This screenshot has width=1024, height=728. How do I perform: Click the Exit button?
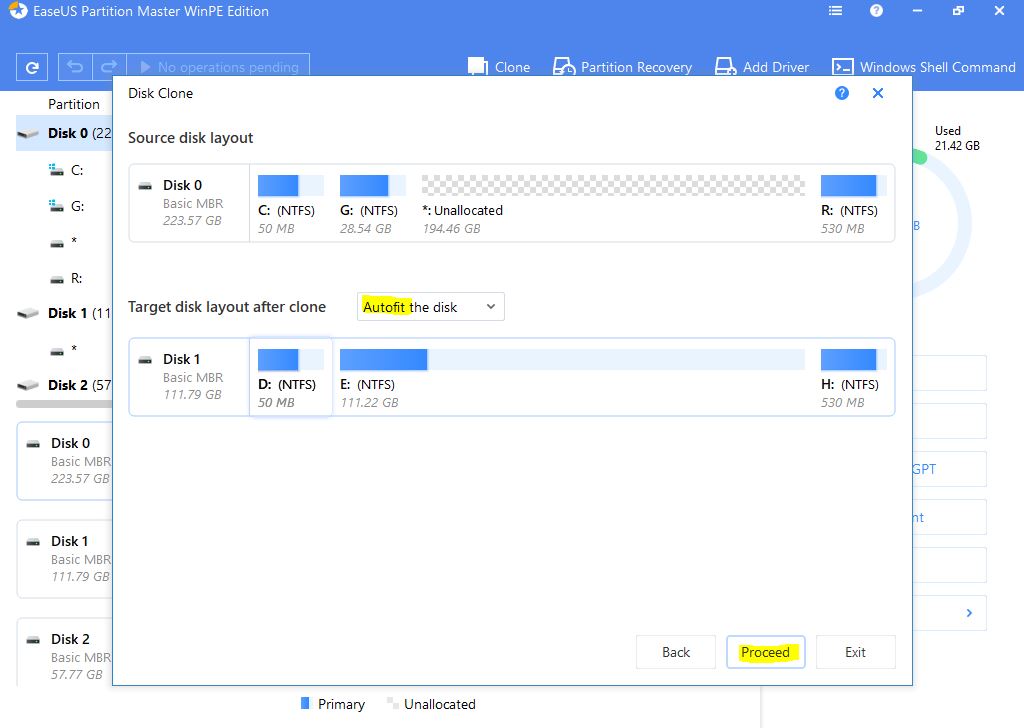tap(855, 652)
